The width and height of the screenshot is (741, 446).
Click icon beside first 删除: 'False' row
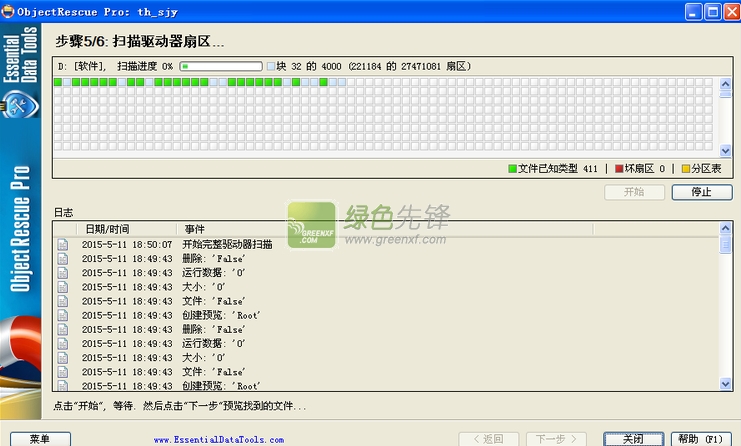click(x=63, y=258)
